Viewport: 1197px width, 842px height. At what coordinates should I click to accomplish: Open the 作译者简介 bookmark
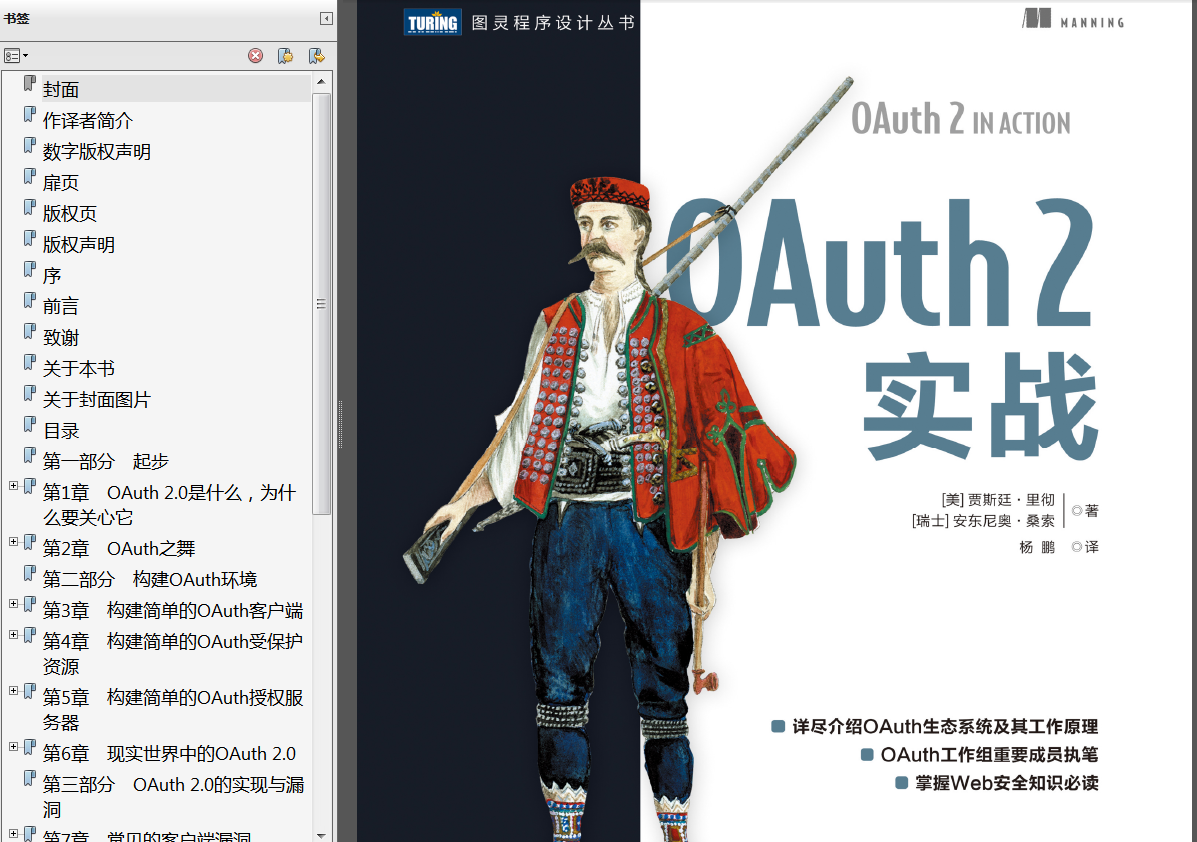click(x=88, y=121)
